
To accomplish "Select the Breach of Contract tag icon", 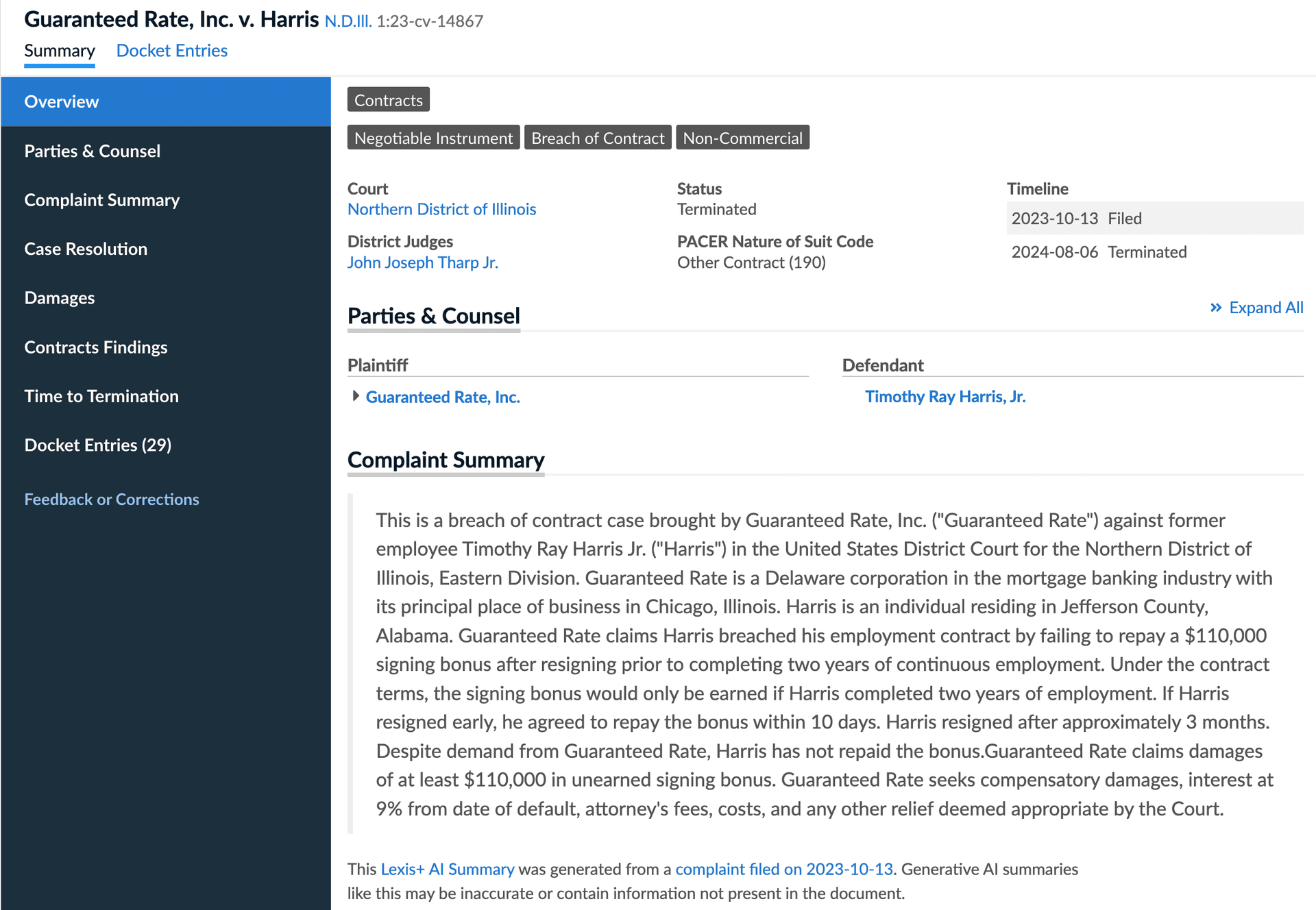I will pos(597,138).
